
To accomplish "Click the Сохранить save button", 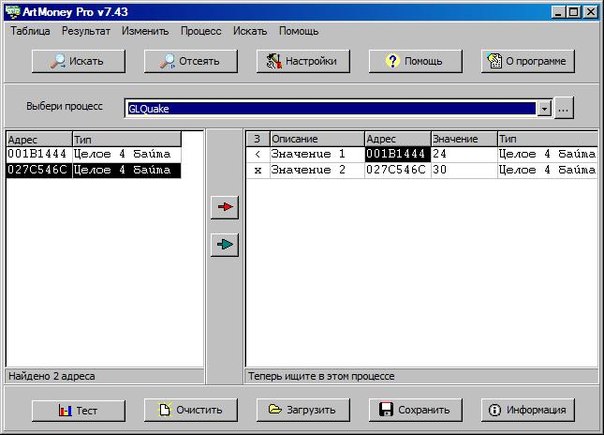I will pyautogui.click(x=415, y=410).
